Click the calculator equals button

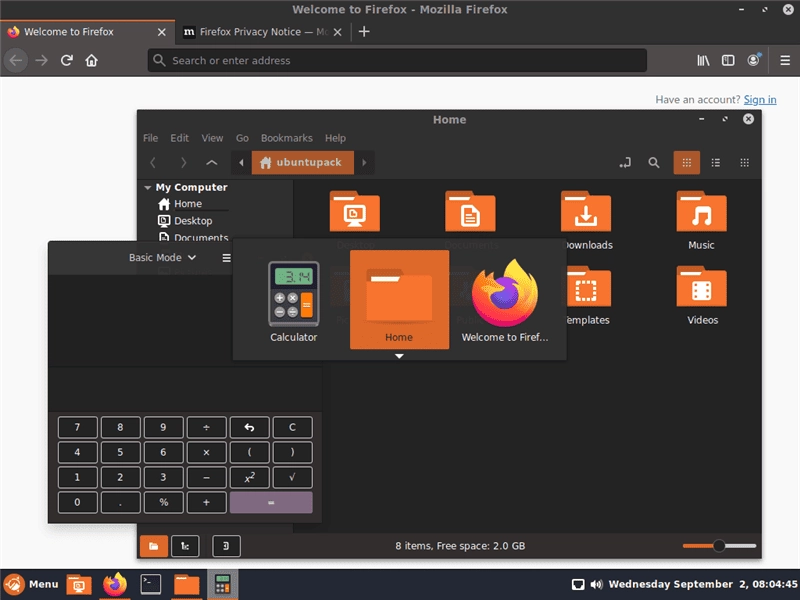(271, 503)
